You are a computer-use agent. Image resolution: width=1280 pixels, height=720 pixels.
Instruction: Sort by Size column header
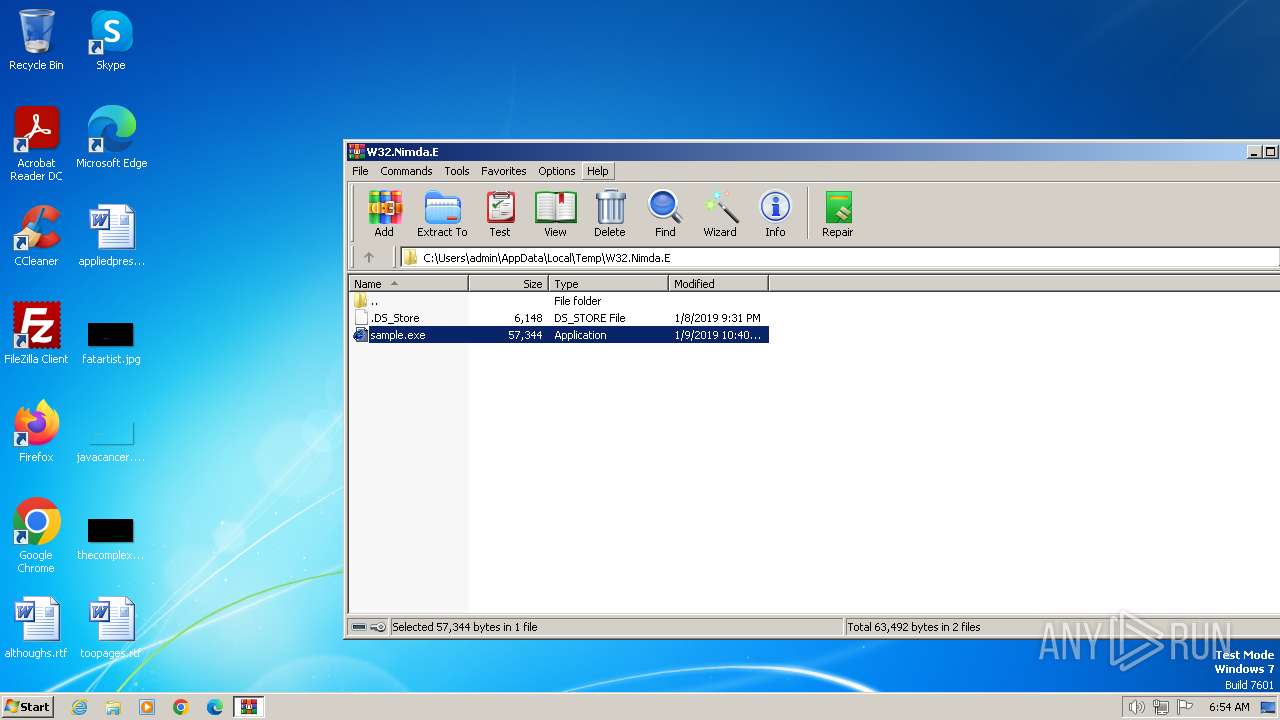508,284
